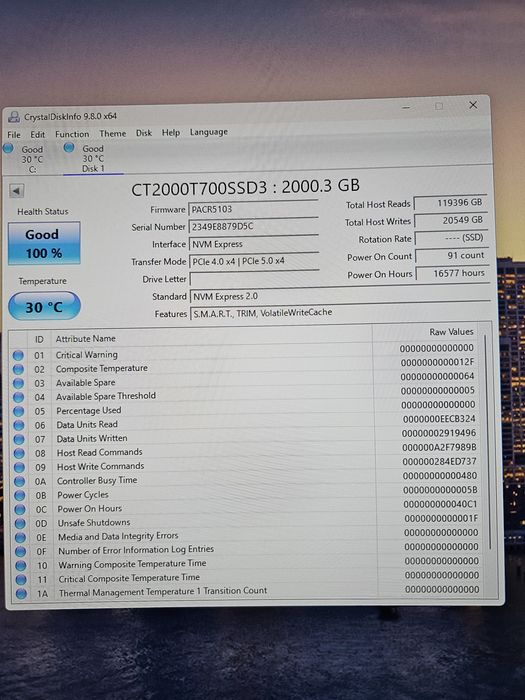Click the Good 100 % health status button
Screen dimensions: 525x700
44,243
